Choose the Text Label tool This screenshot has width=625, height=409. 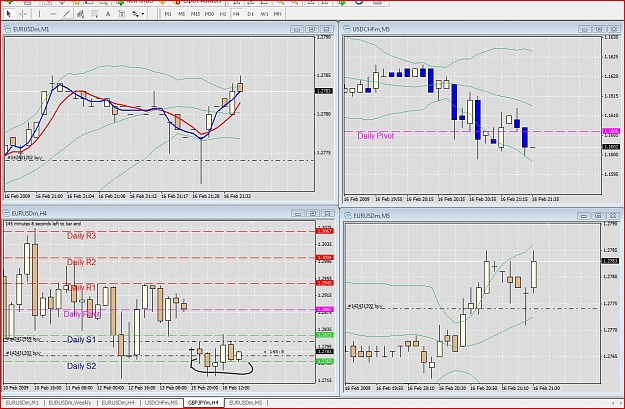tap(122, 14)
